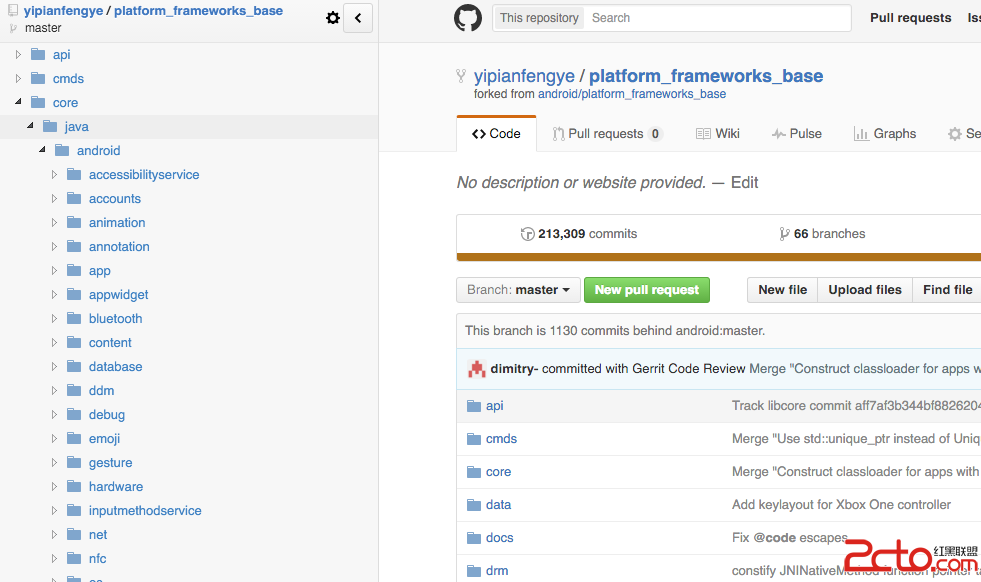Click the GitHub Octocat logo

pyautogui.click(x=468, y=18)
